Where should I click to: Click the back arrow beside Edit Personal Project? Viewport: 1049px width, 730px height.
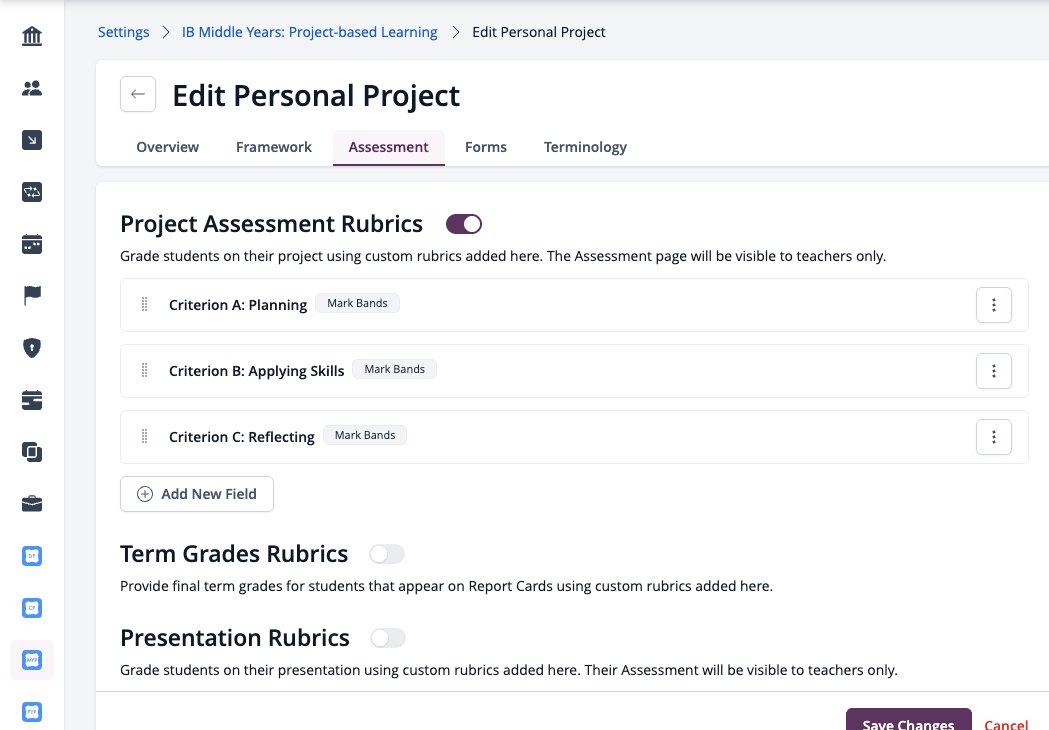(138, 94)
